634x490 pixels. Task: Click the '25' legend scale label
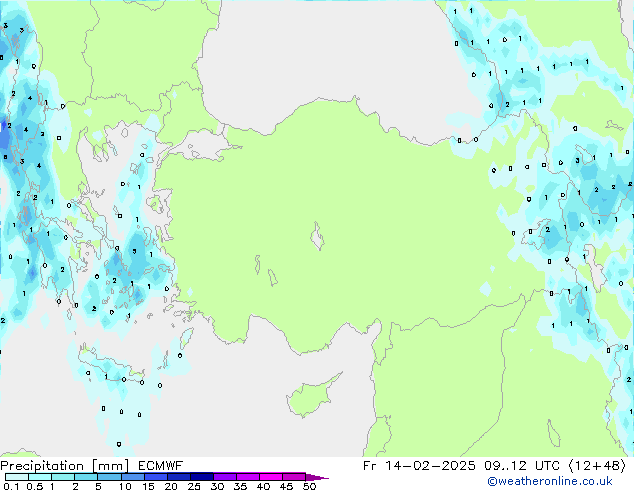coord(194,486)
